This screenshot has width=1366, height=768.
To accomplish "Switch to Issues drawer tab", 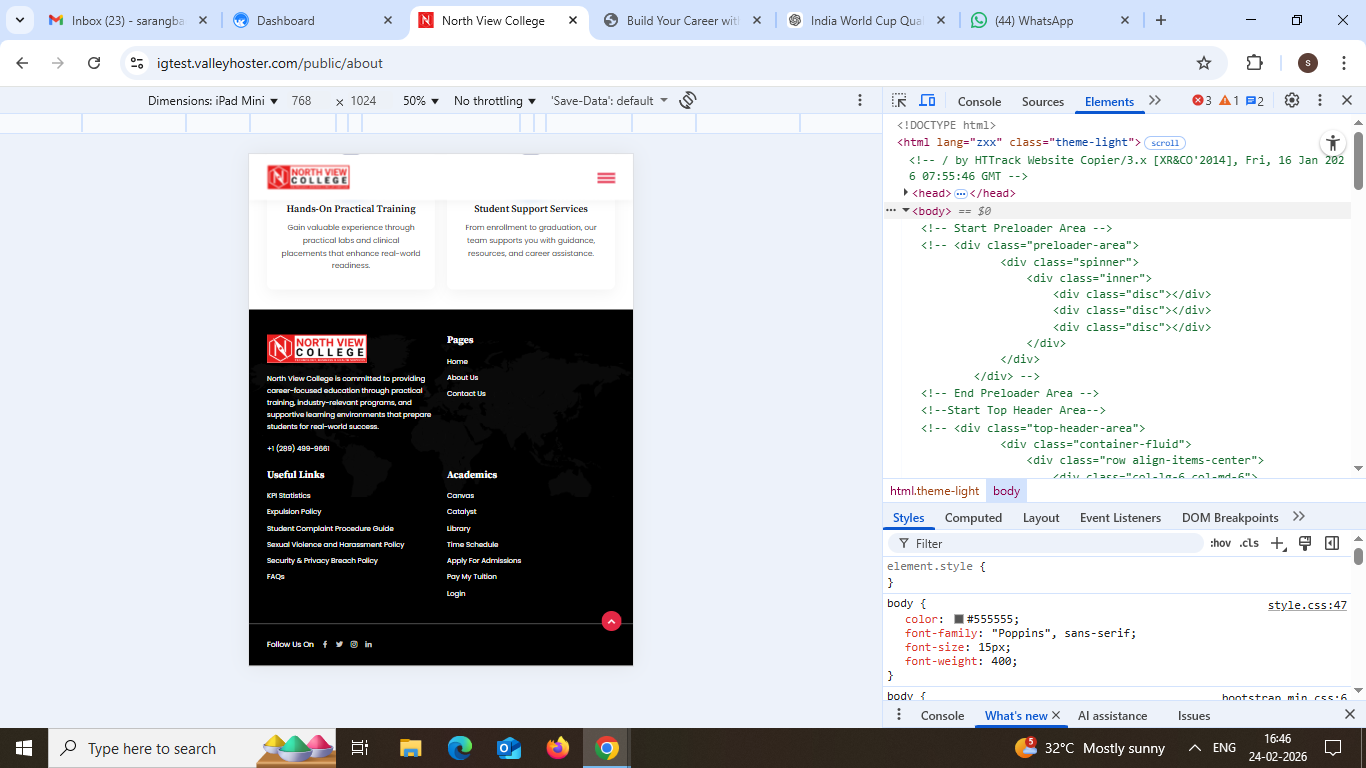I will point(1194,716).
